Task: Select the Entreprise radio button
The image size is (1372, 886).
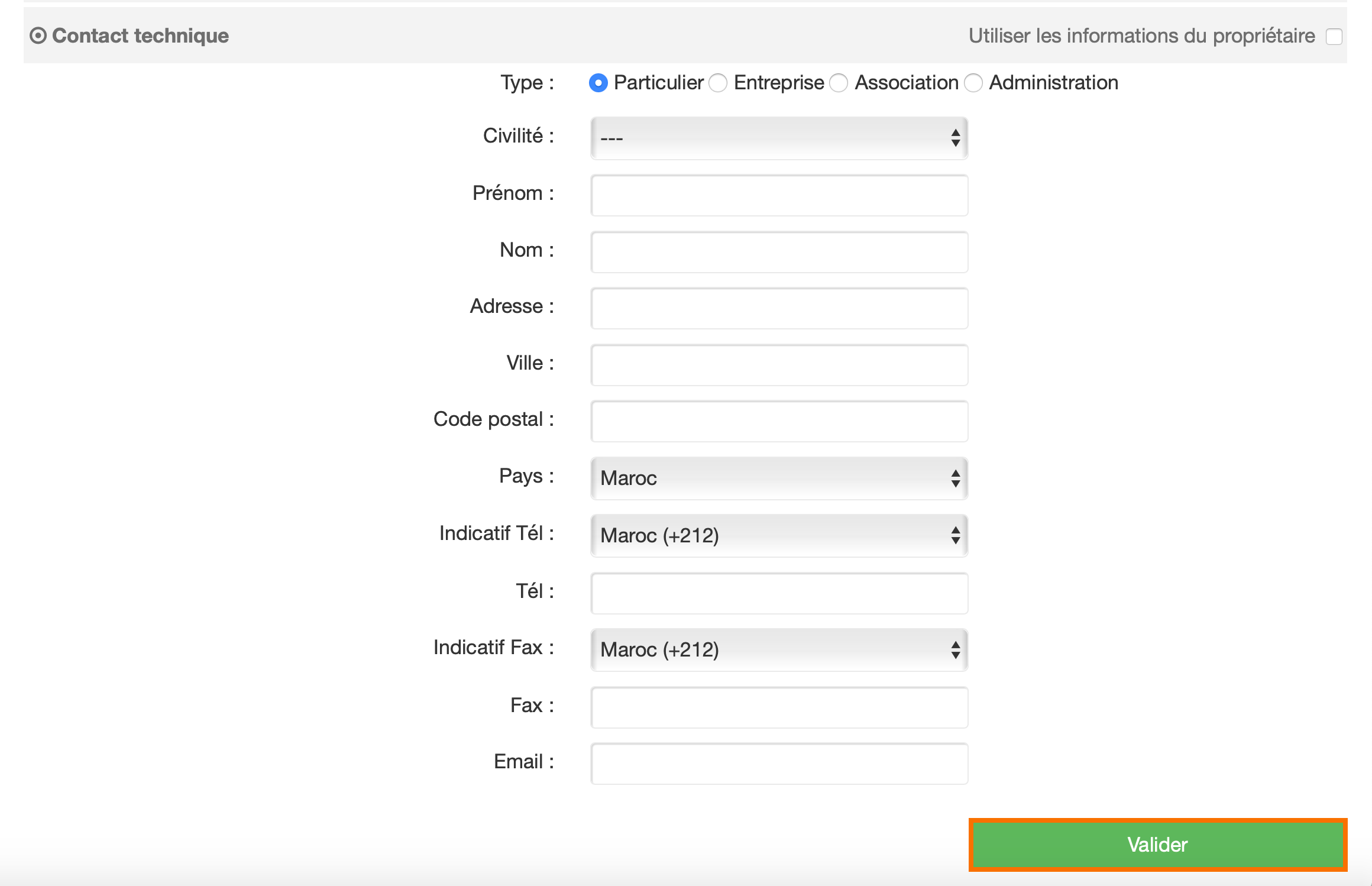Action: click(x=718, y=83)
